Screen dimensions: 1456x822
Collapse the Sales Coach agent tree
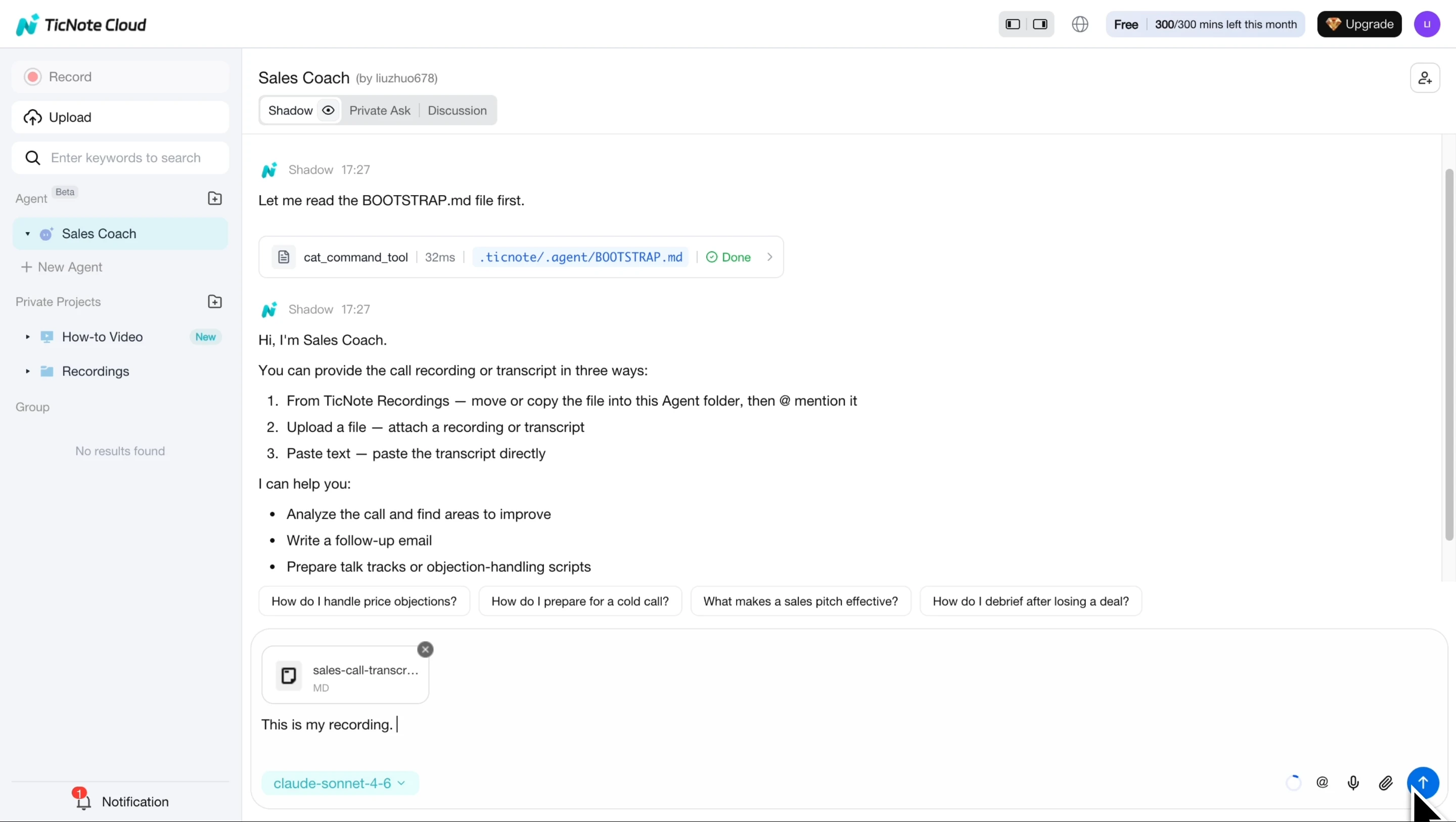coord(27,234)
